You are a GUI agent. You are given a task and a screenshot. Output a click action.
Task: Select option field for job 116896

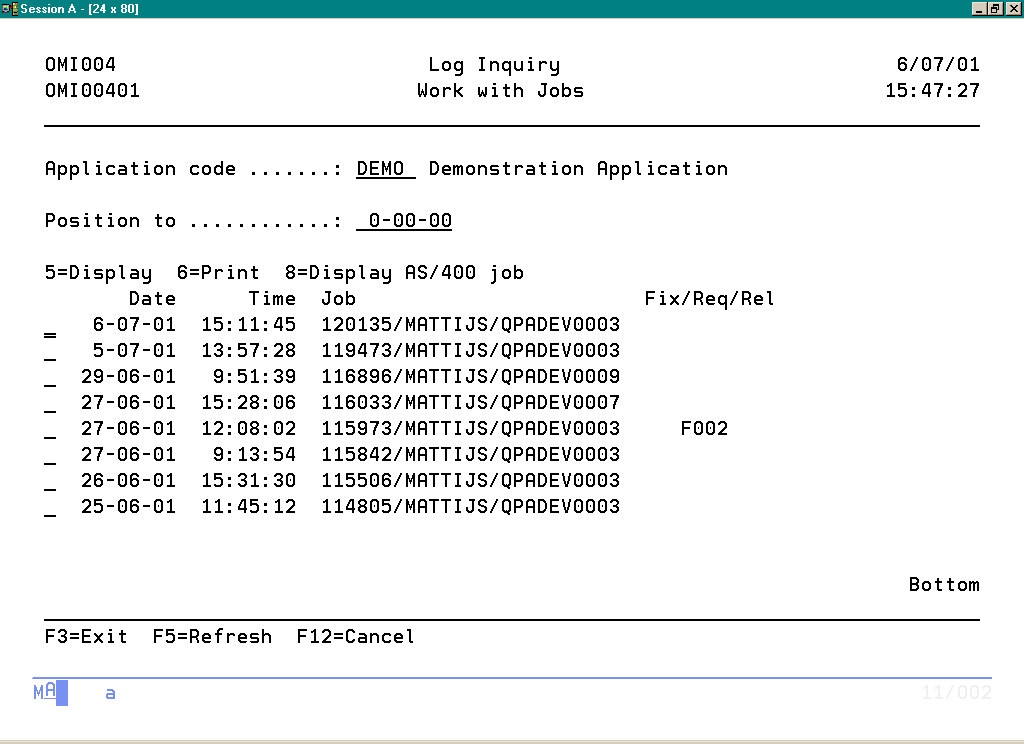tap(50, 379)
